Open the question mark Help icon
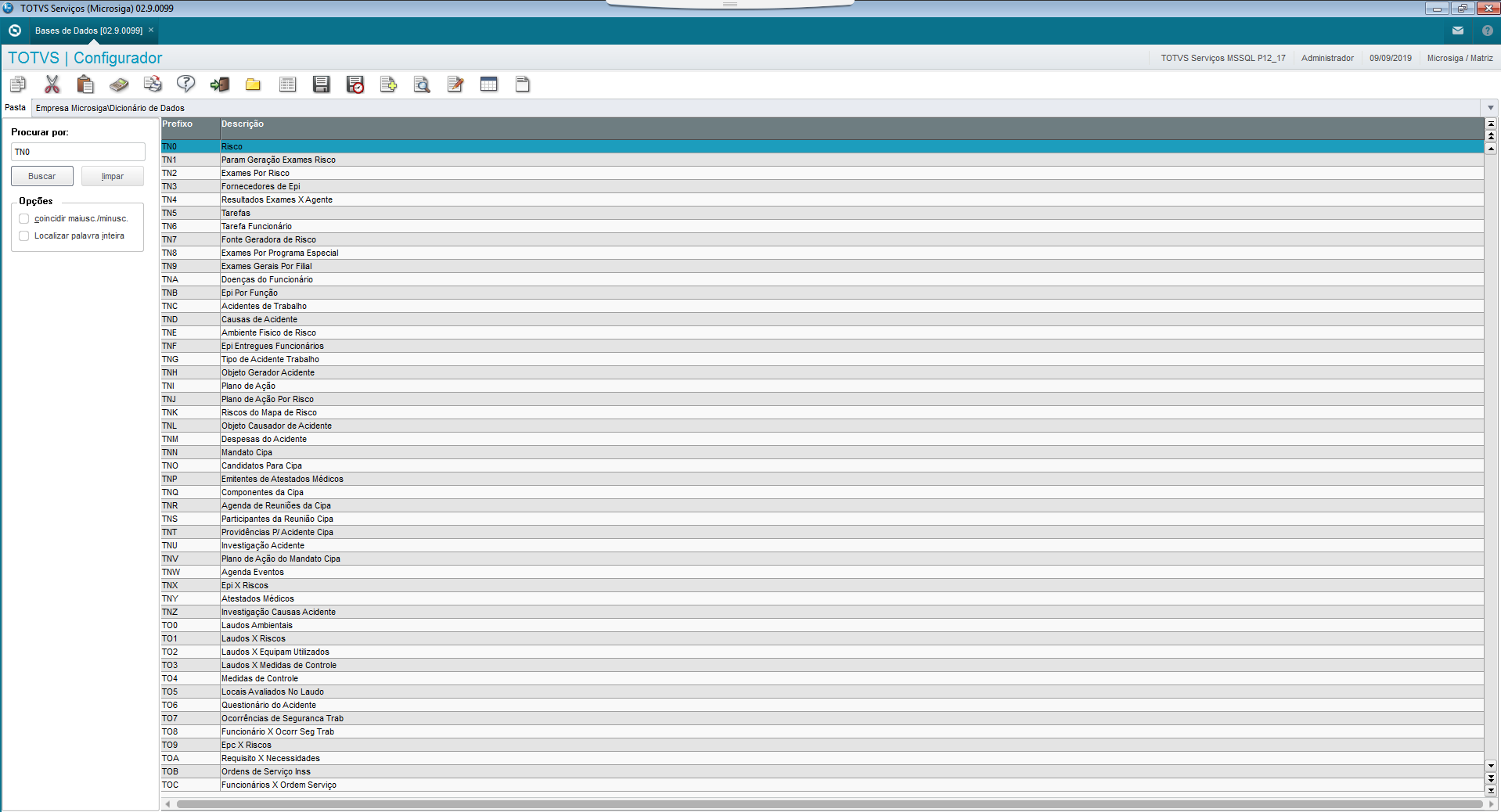 tap(185, 84)
